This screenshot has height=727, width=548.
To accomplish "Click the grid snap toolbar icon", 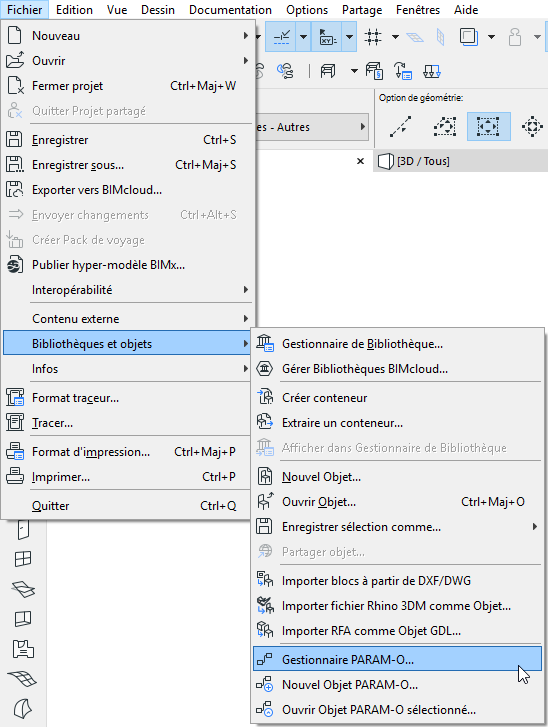I will point(373,37).
